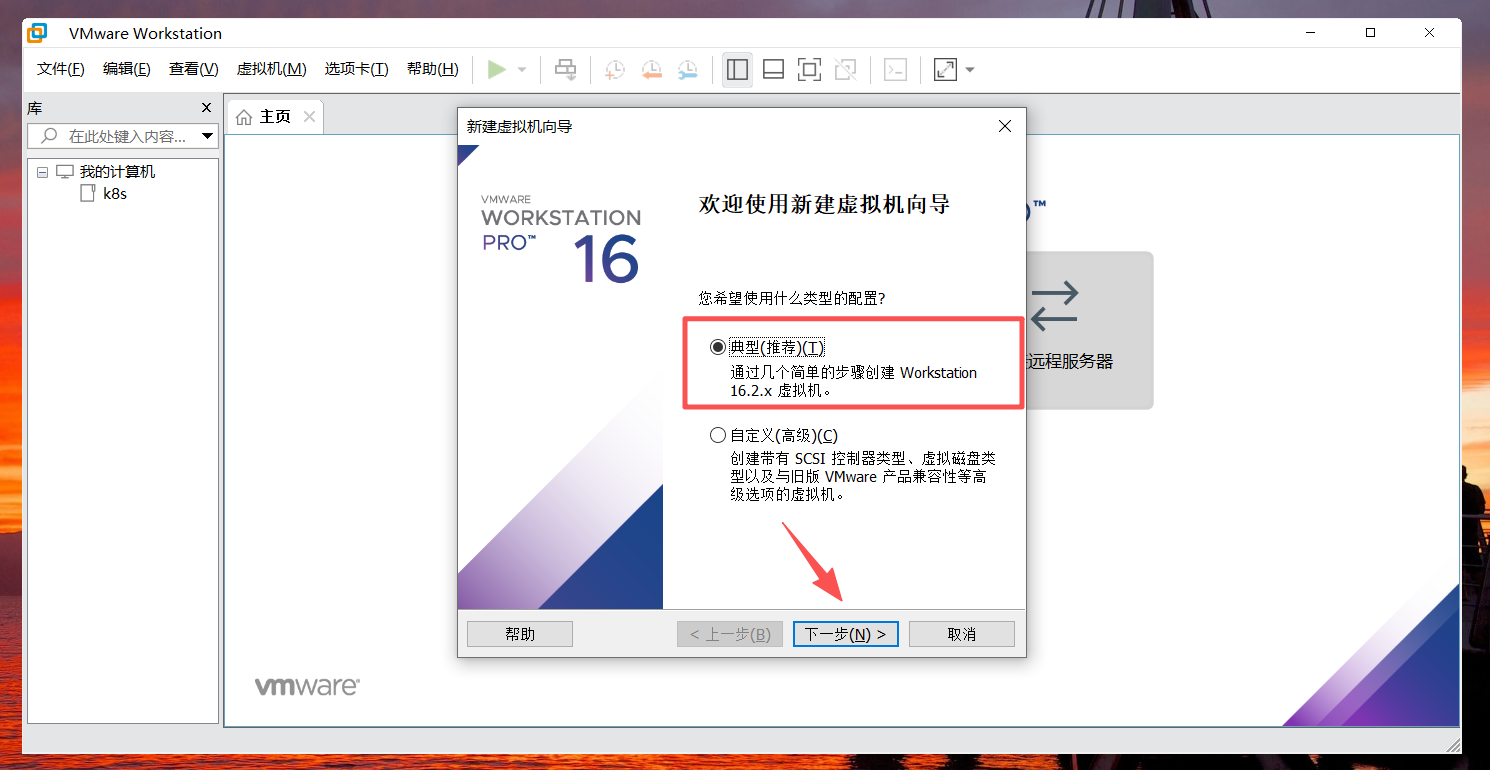The height and width of the screenshot is (770, 1490).
Task: Click the text 您希望使用什么类型的配置?
Action: click(x=792, y=298)
